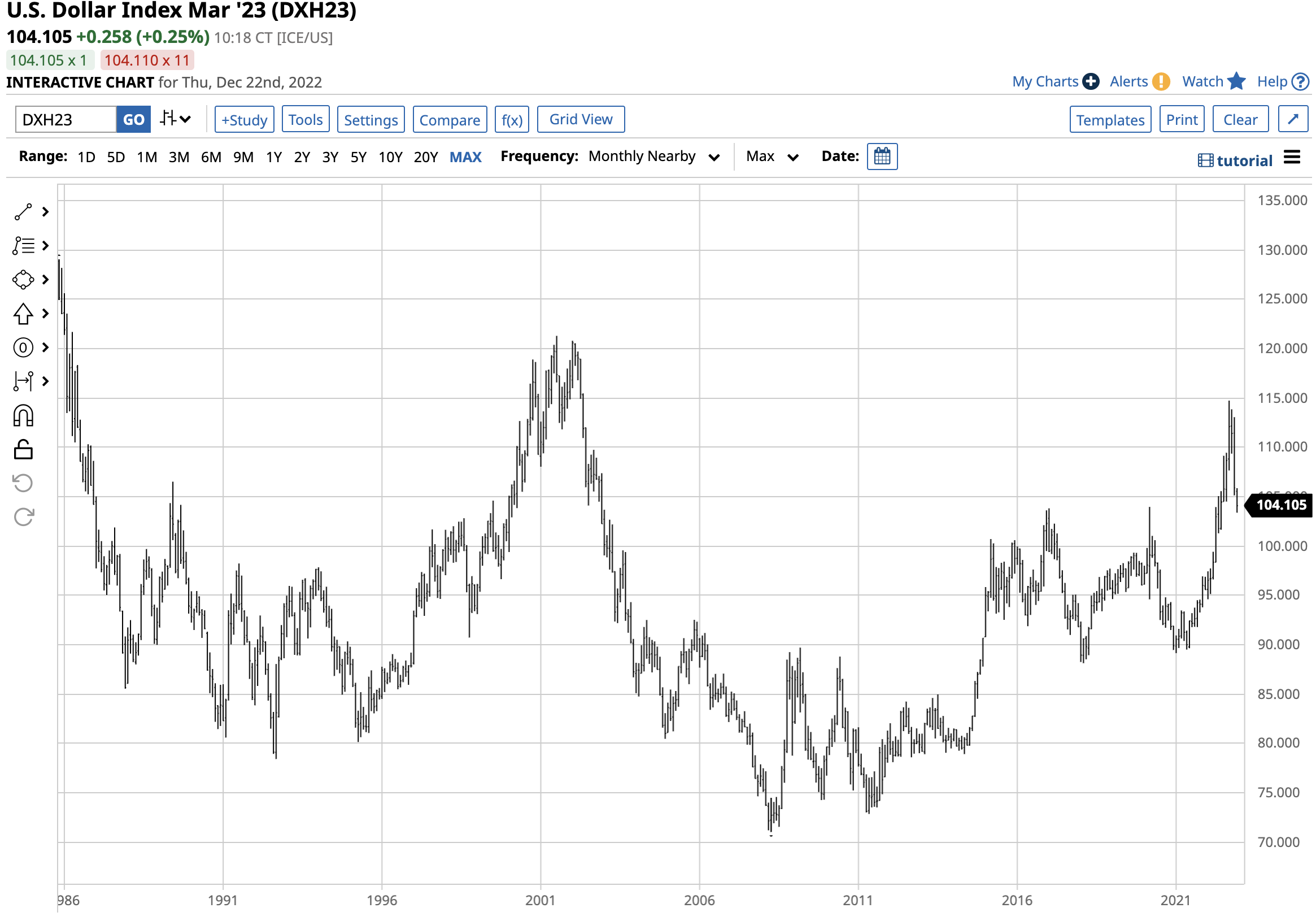Screen dimensions: 1316x921
Task: Click the redo arrow icon
Action: 23,517
